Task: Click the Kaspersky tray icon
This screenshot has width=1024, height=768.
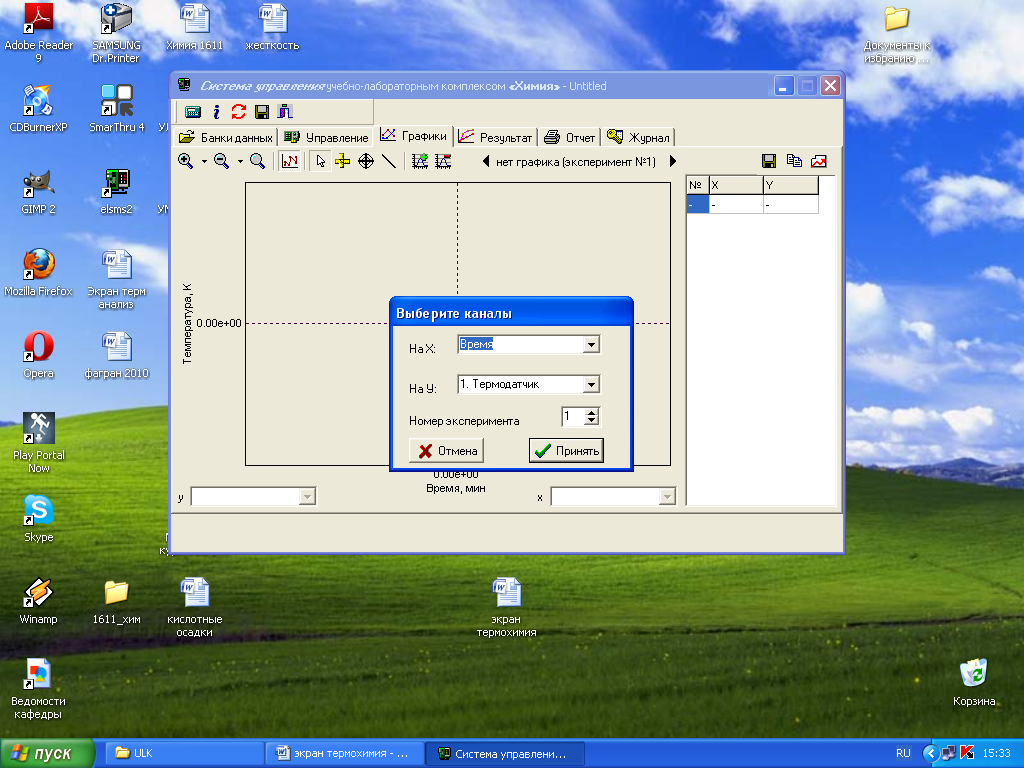Action: click(967, 753)
